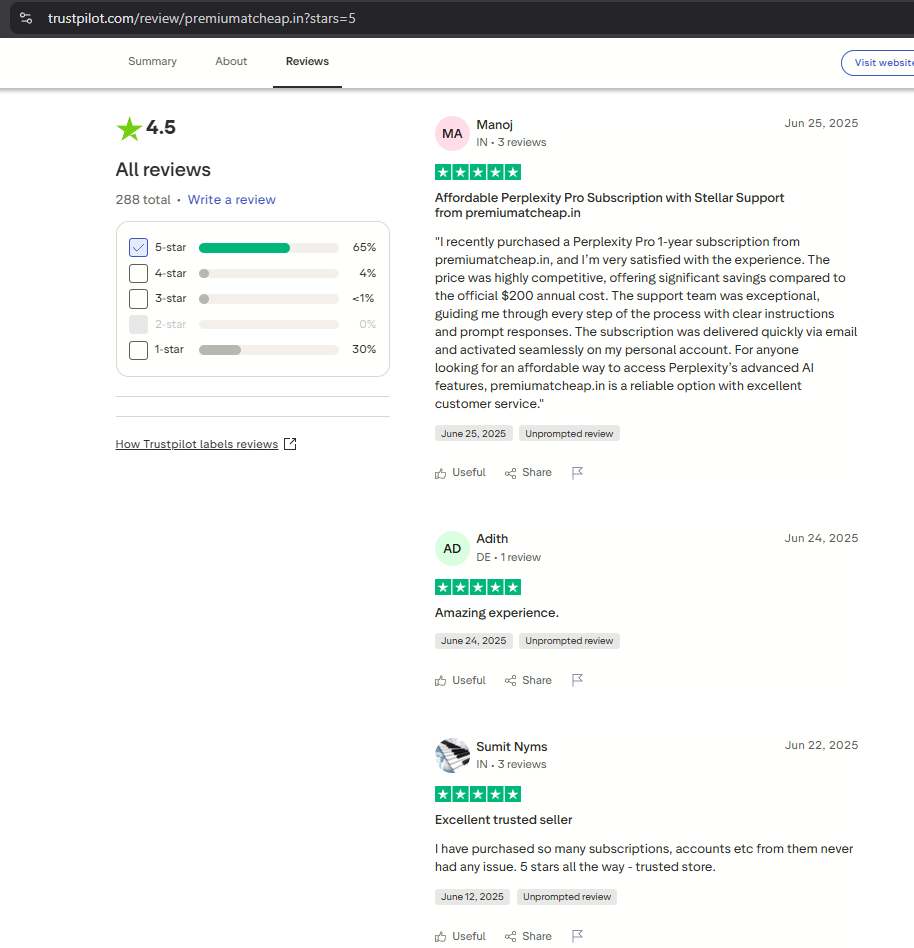The image size is (914, 948).
Task: Uncheck the 5-star filter checkbox
Action: point(138,247)
